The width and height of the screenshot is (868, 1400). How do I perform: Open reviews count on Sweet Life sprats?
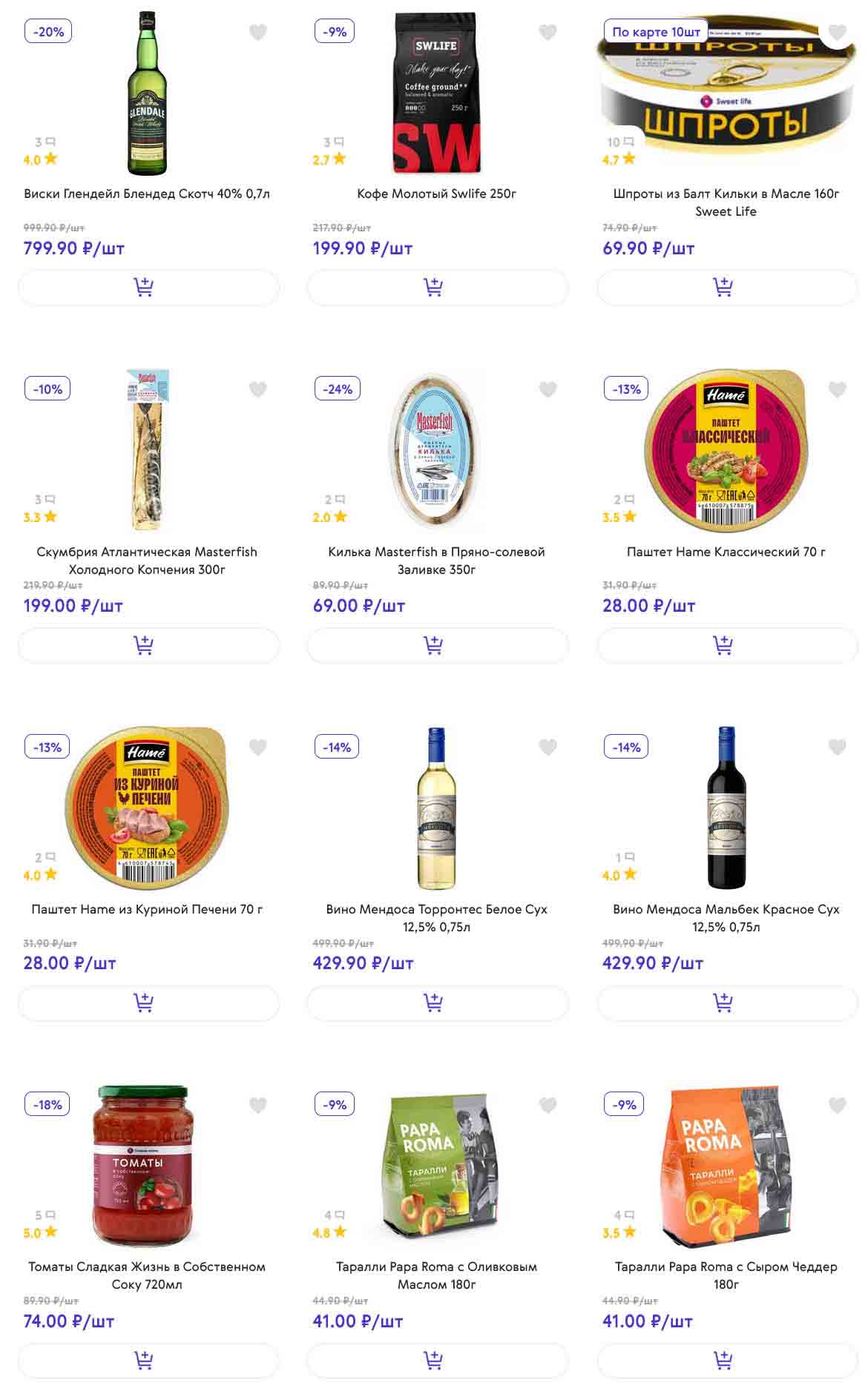pos(620,142)
